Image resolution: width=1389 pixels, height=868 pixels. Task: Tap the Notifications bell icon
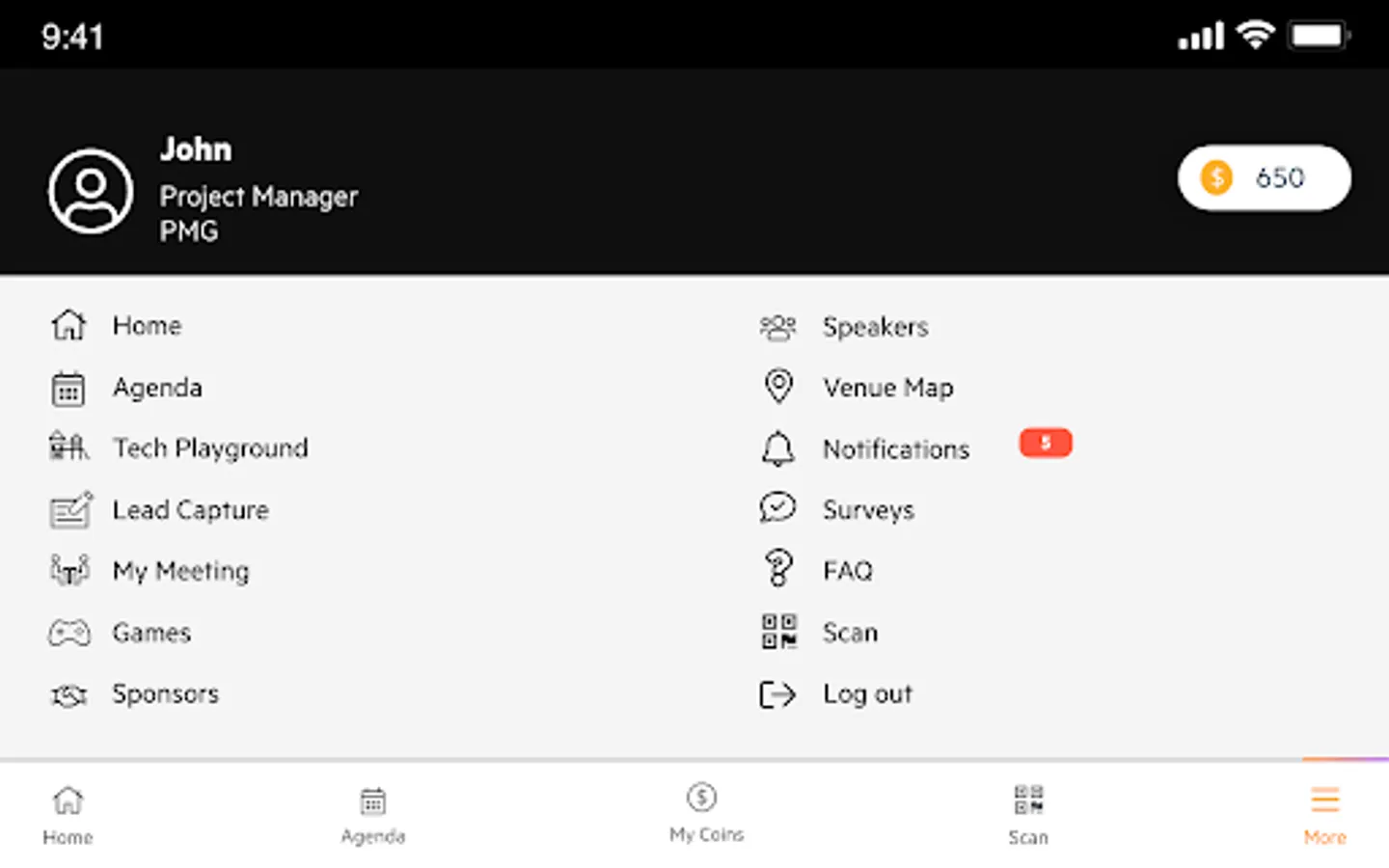point(778,449)
